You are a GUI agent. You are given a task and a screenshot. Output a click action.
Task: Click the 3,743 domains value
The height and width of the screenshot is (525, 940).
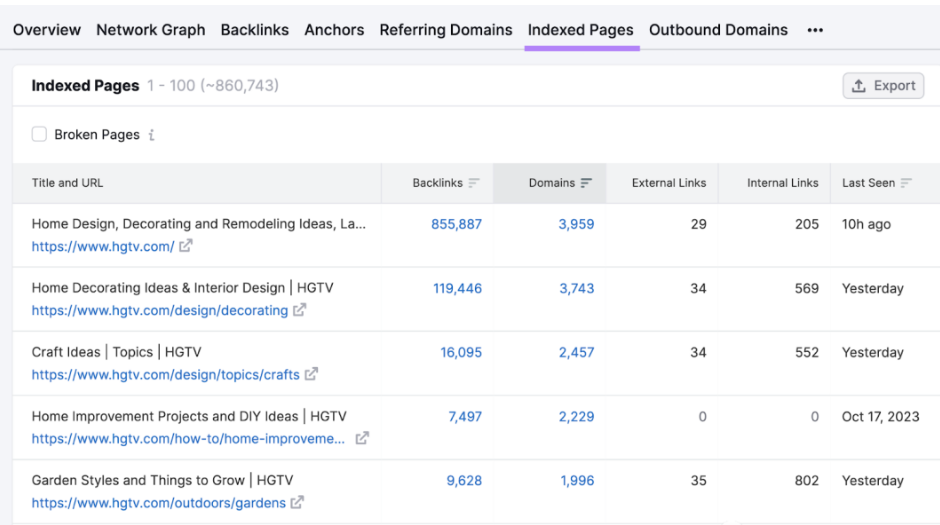tap(577, 288)
